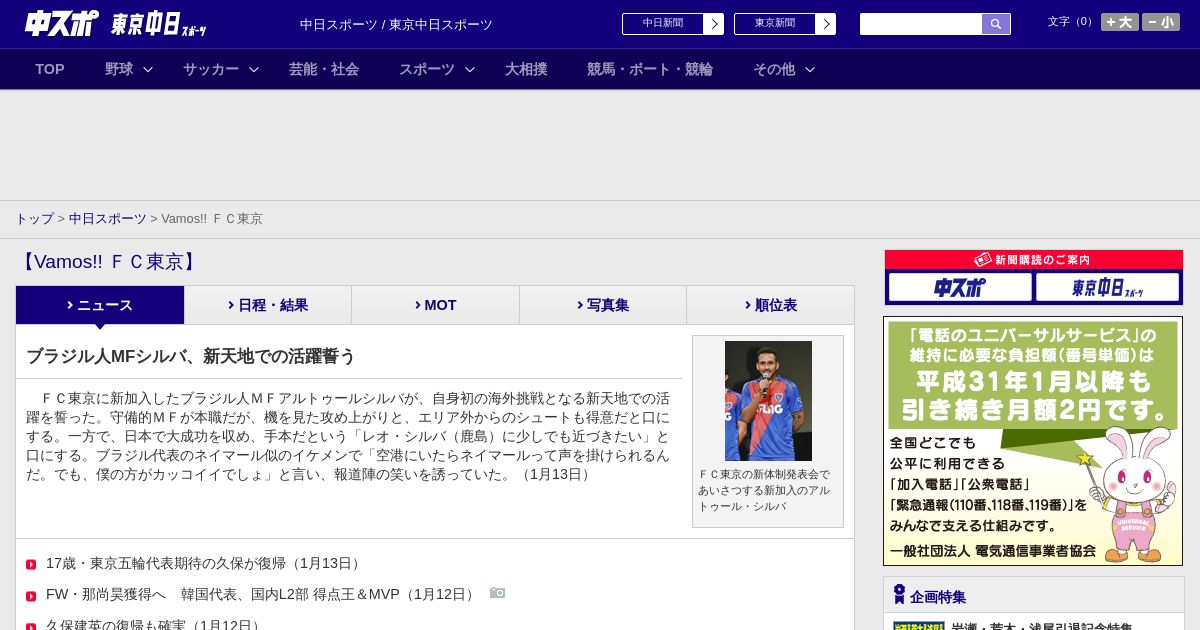
Task: Click red bullet icon before FW・那尚昊 article
Action: coord(31,596)
